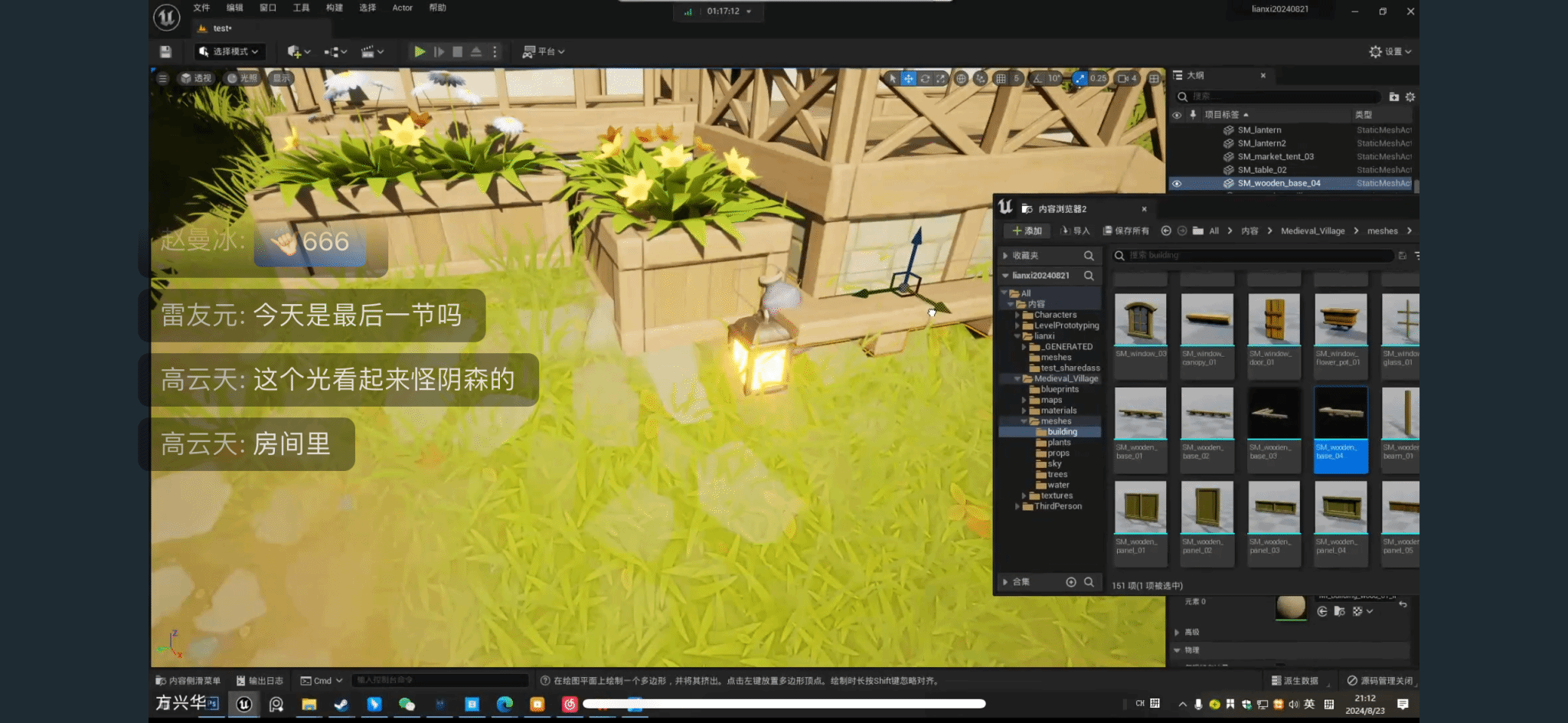Select the translate (move) gizmo tool
The image size is (1568, 723).
(x=908, y=78)
